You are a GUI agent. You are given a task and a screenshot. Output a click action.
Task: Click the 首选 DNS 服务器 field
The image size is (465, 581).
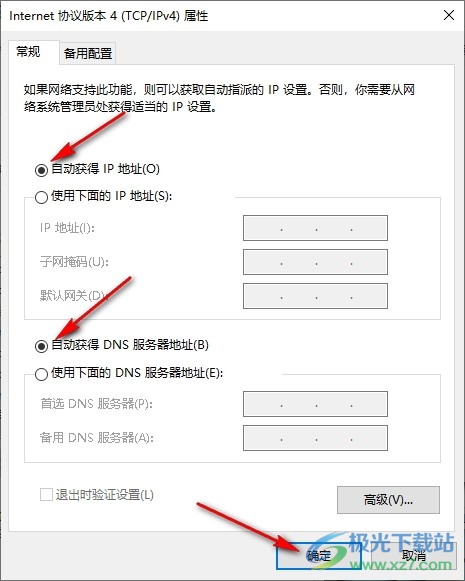[x=315, y=404]
